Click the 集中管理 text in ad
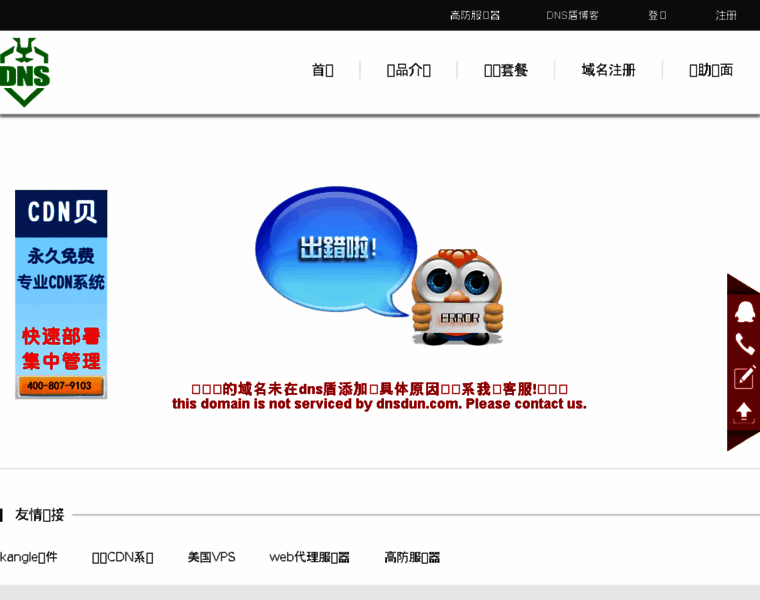The image size is (760, 600). tap(61, 361)
